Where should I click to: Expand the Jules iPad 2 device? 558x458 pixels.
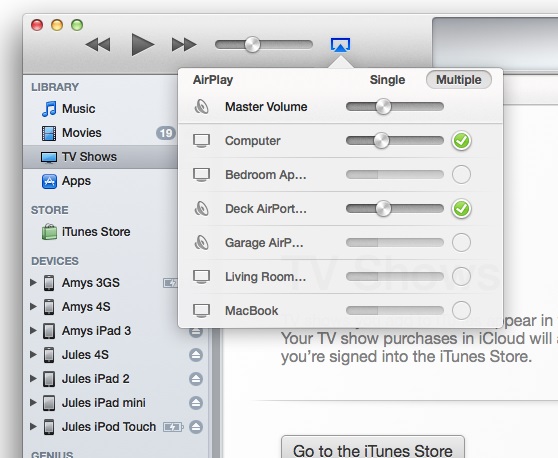tap(33, 379)
